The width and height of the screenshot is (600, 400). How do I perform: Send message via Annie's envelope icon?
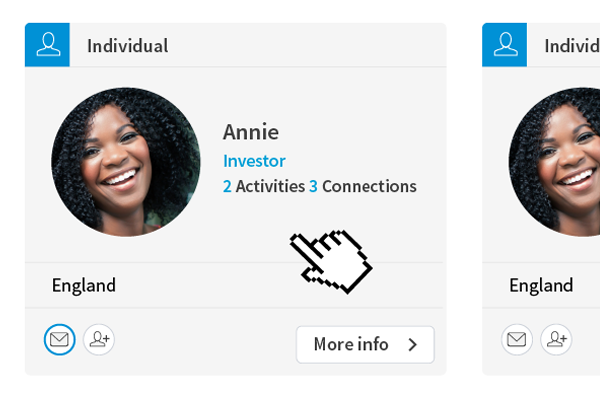[60, 340]
